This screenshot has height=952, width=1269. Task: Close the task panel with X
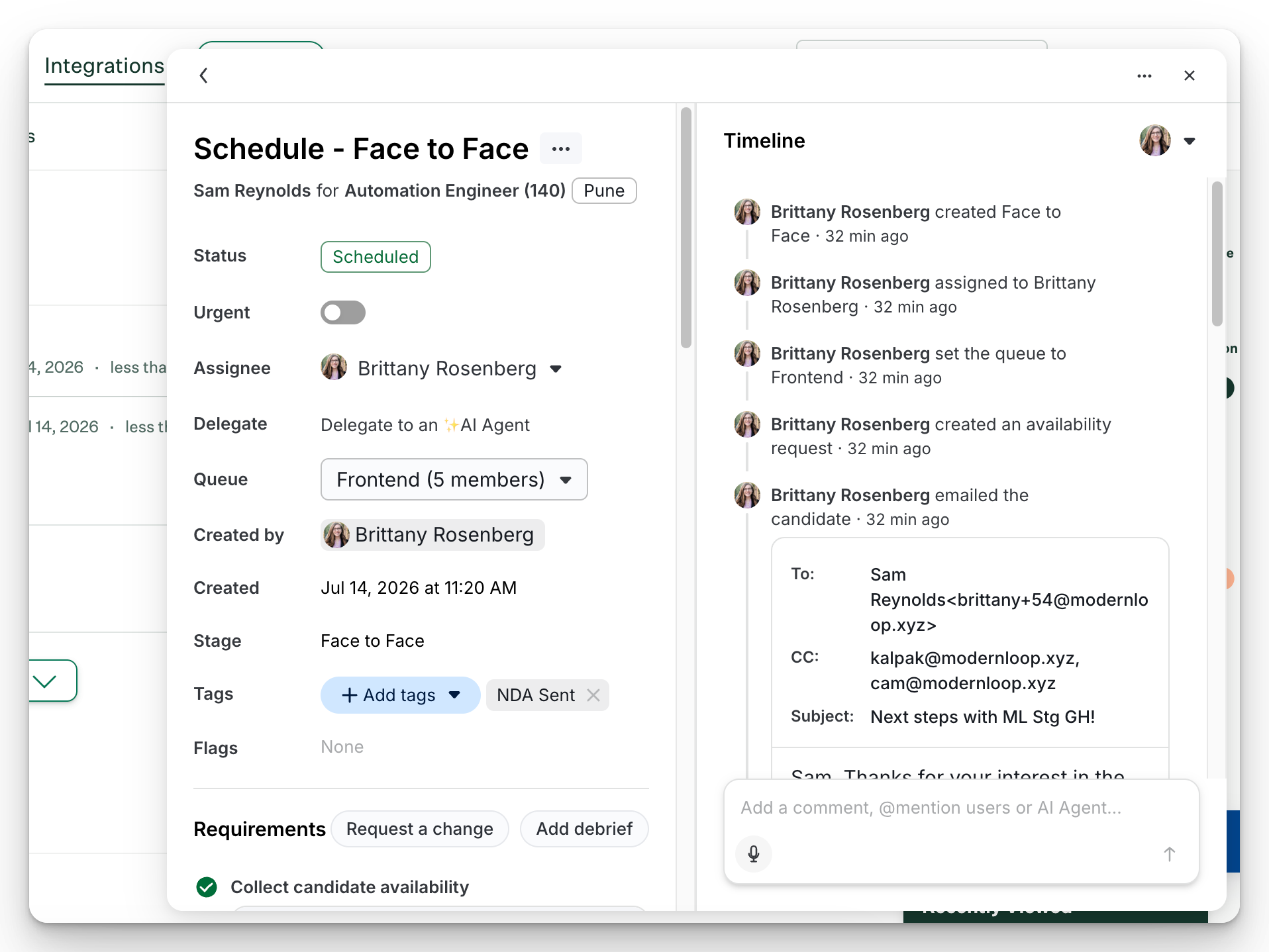[x=1189, y=75]
